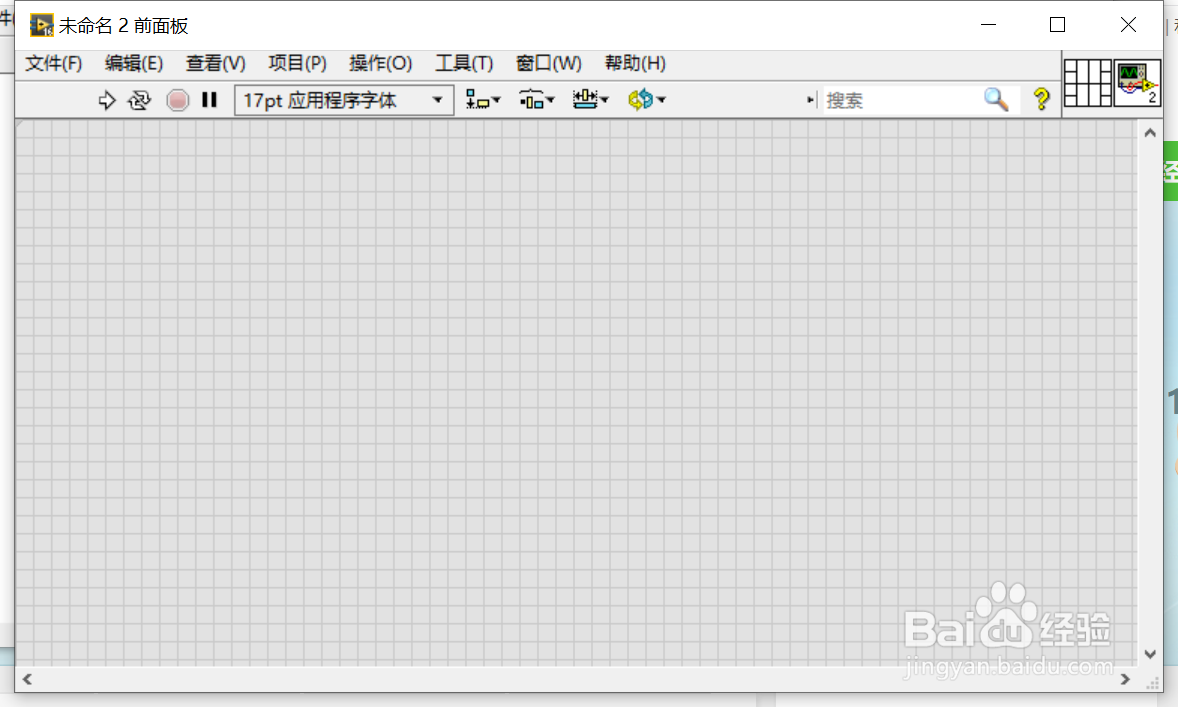Click the connector pane grid
This screenshot has height=707, width=1178.
1088,83
